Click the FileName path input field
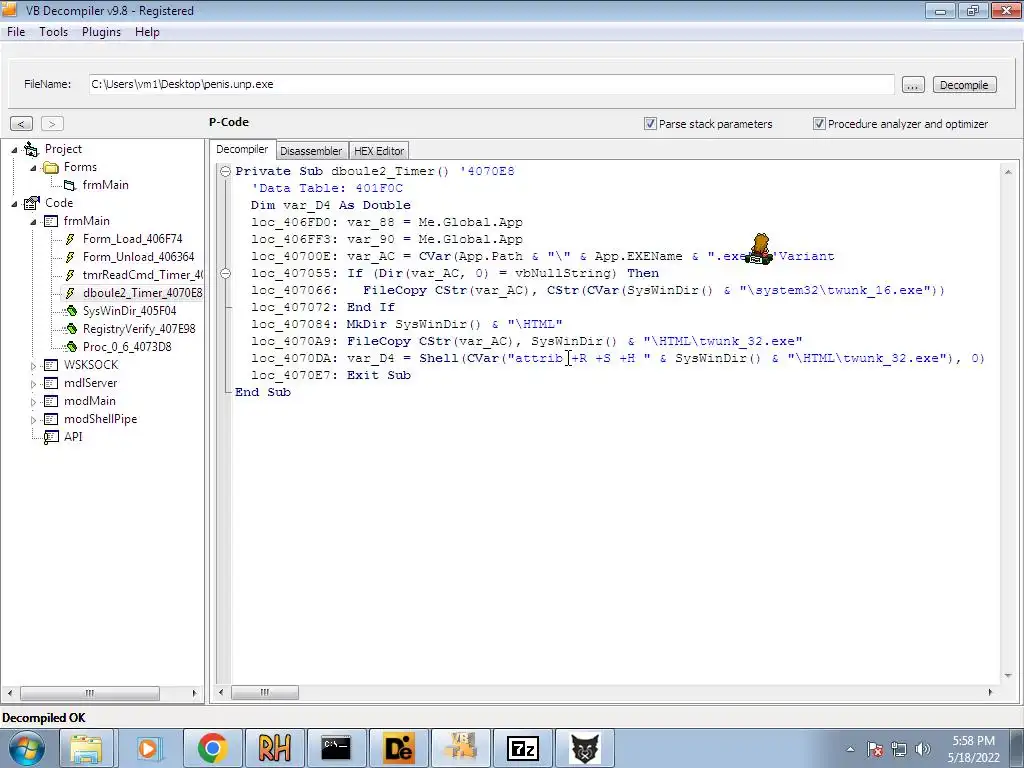This screenshot has width=1024, height=768. pos(491,84)
